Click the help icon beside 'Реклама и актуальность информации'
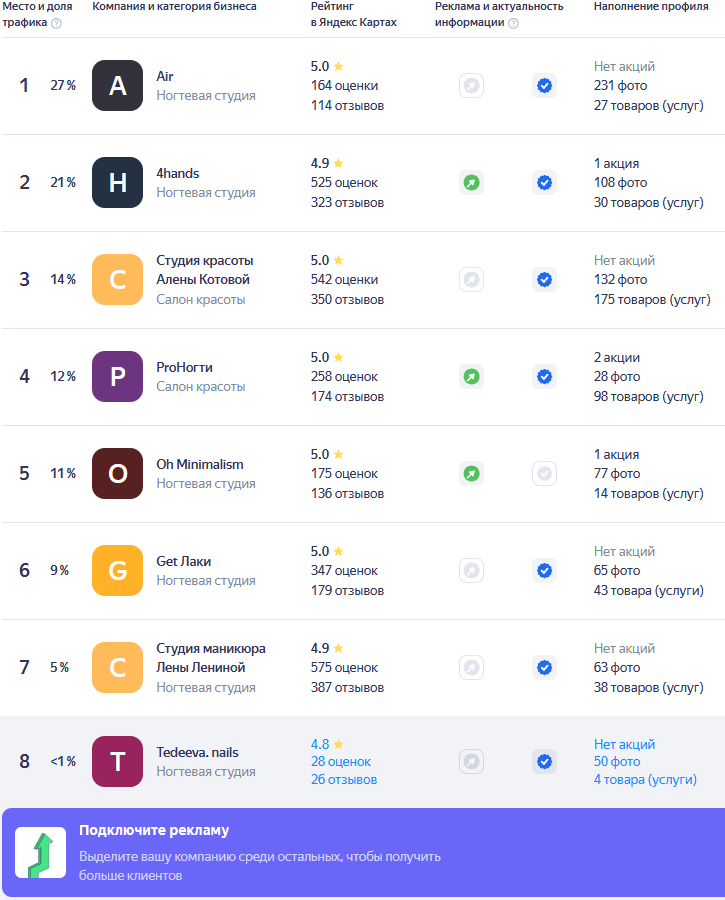Image resolution: width=725 pixels, height=900 pixels. coord(513,23)
